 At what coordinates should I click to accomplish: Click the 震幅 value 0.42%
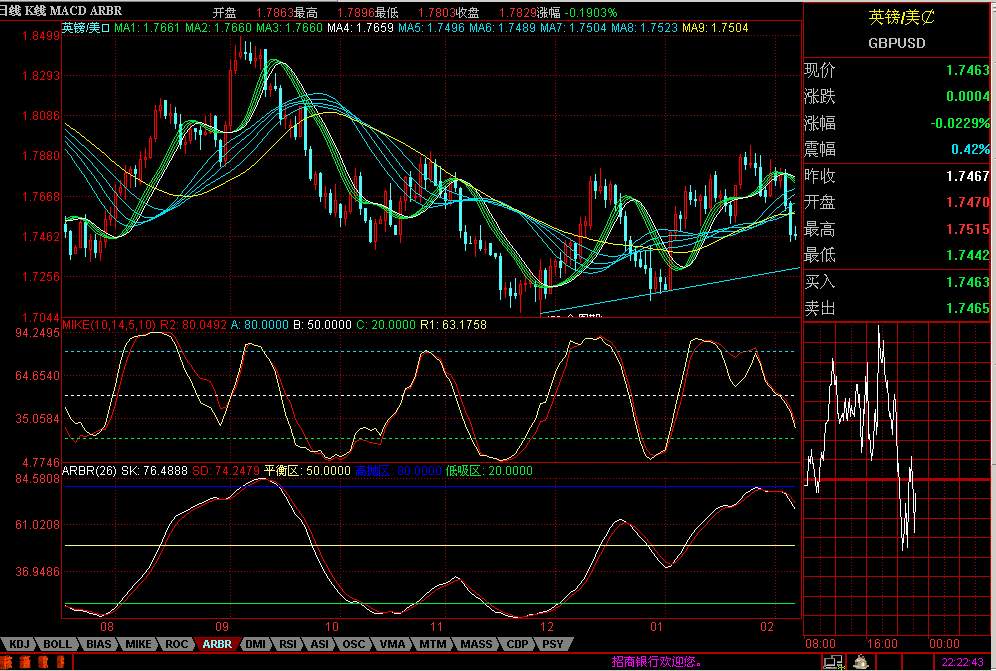(970, 149)
